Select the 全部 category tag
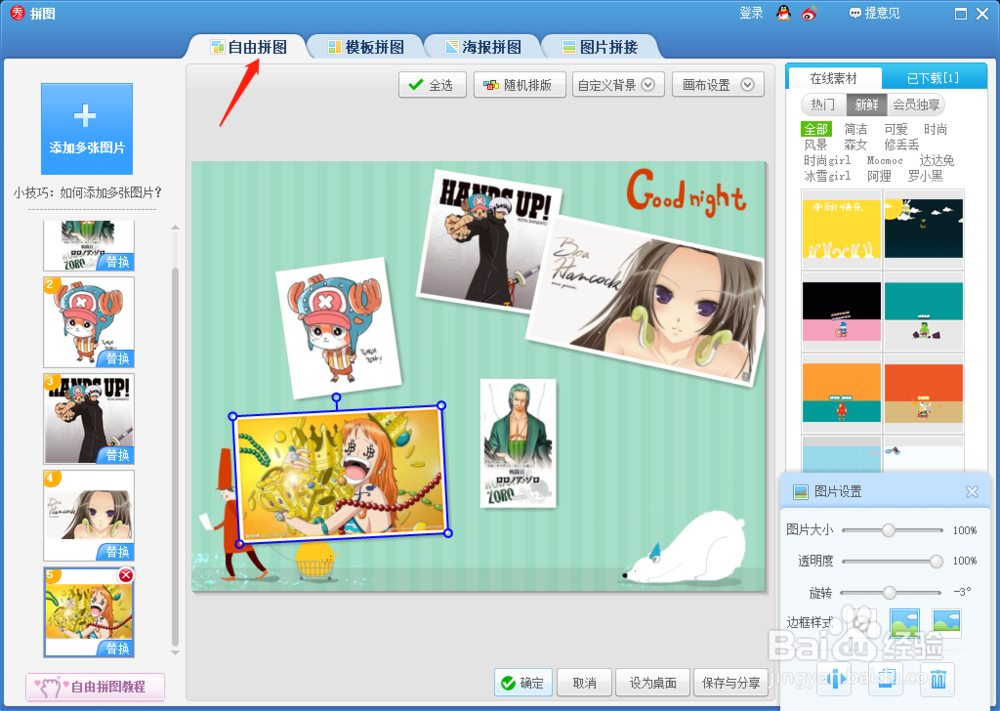 coord(816,129)
